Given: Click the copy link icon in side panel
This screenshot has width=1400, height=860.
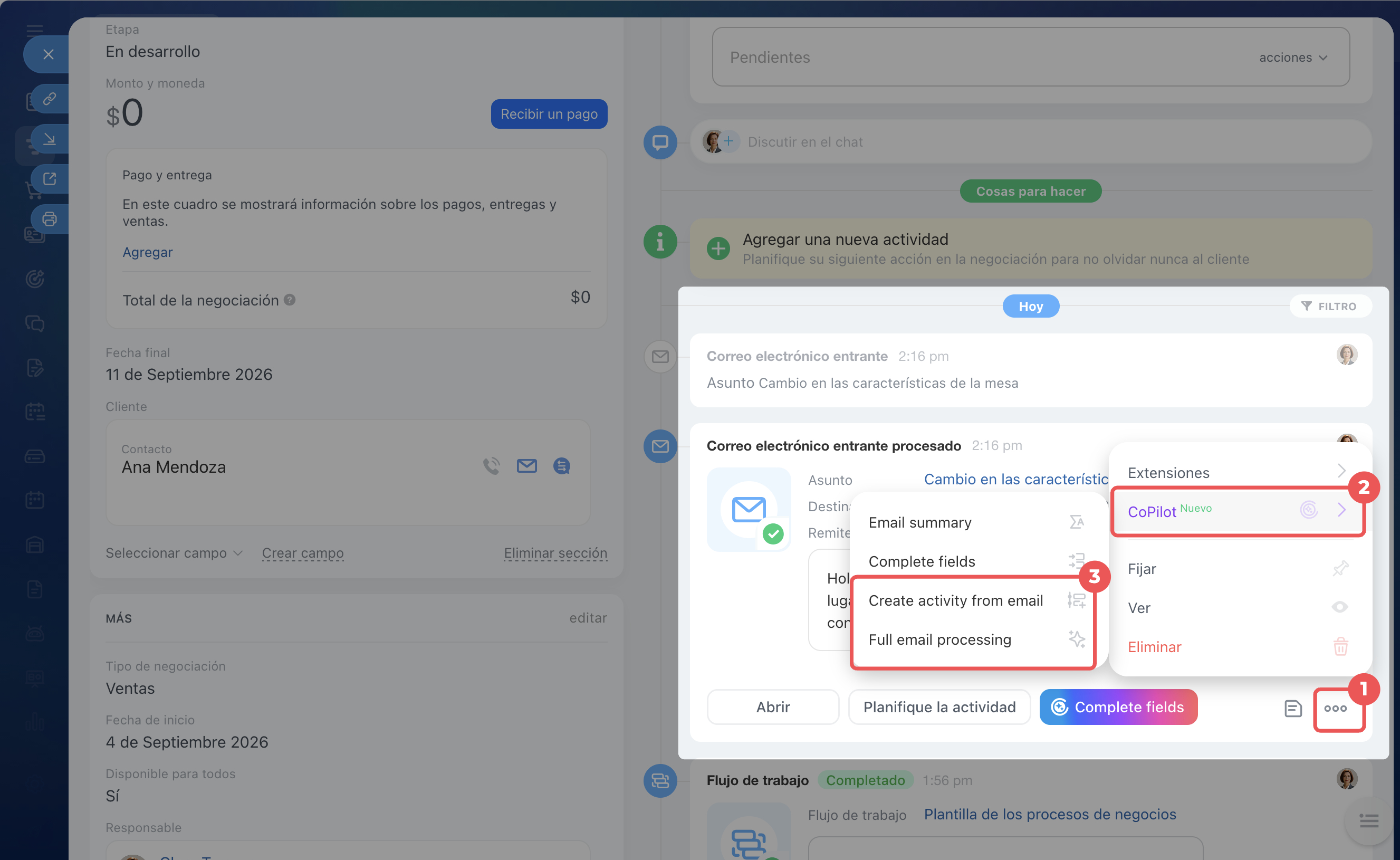Looking at the screenshot, I should coord(50,99).
